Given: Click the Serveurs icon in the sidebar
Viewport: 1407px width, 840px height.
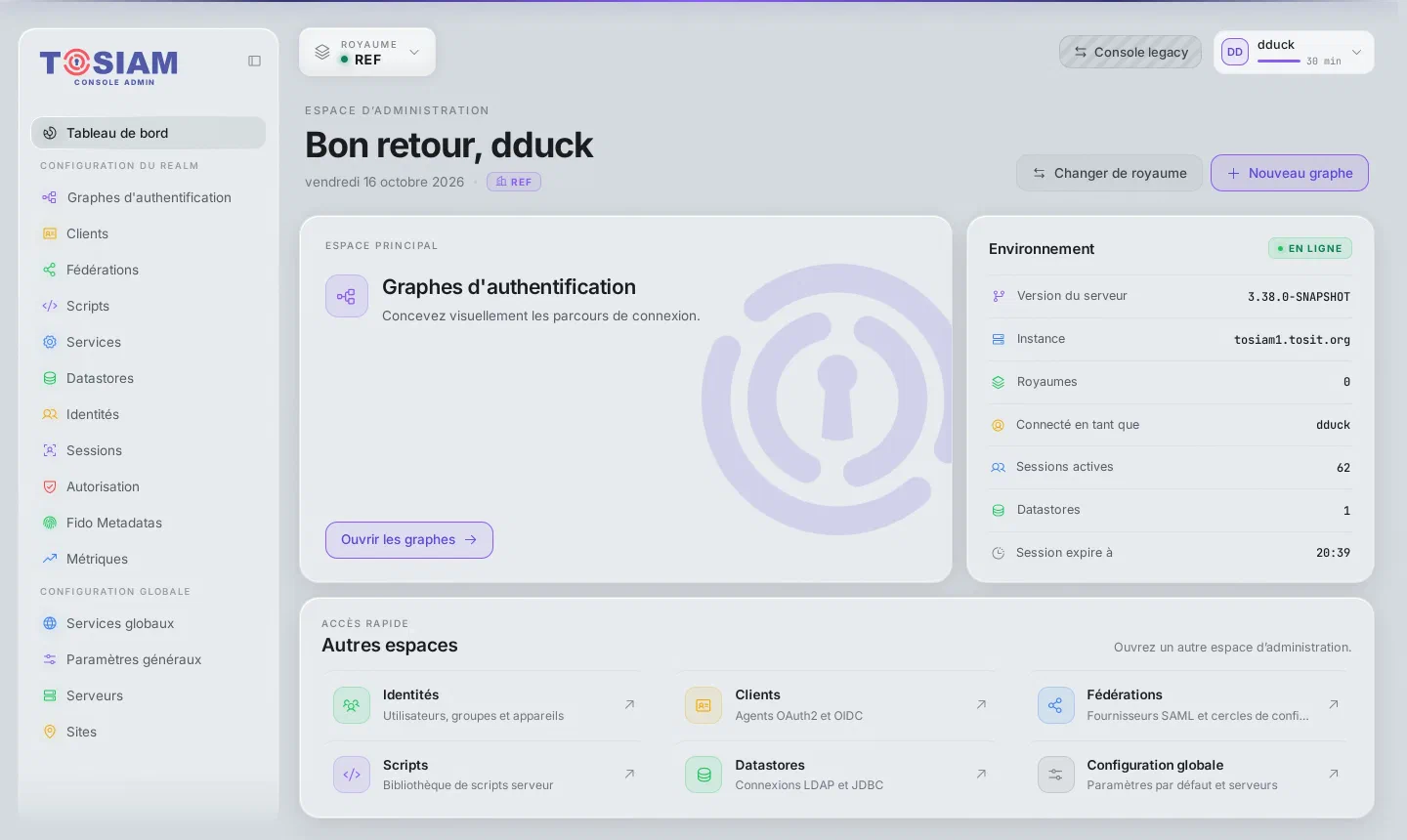Looking at the screenshot, I should [x=50, y=695].
